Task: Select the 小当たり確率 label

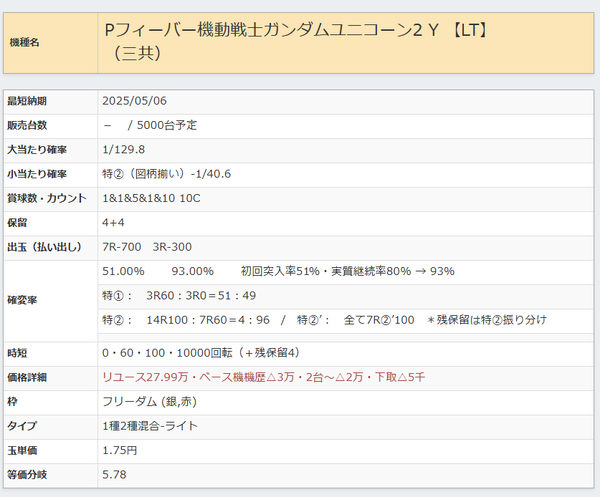Action: pos(37,174)
